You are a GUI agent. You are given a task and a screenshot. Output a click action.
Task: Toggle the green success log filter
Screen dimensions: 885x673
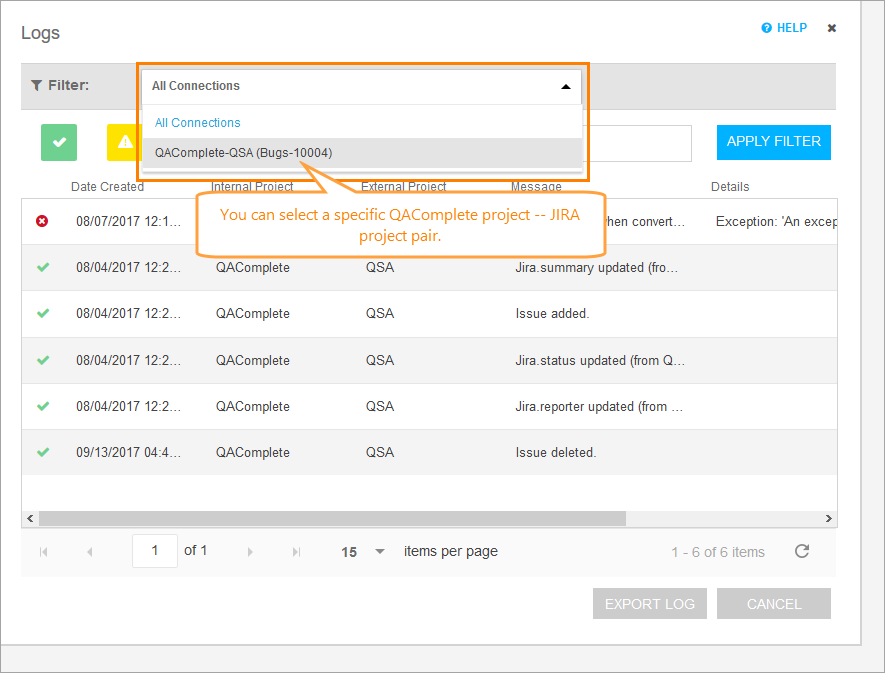[58, 142]
